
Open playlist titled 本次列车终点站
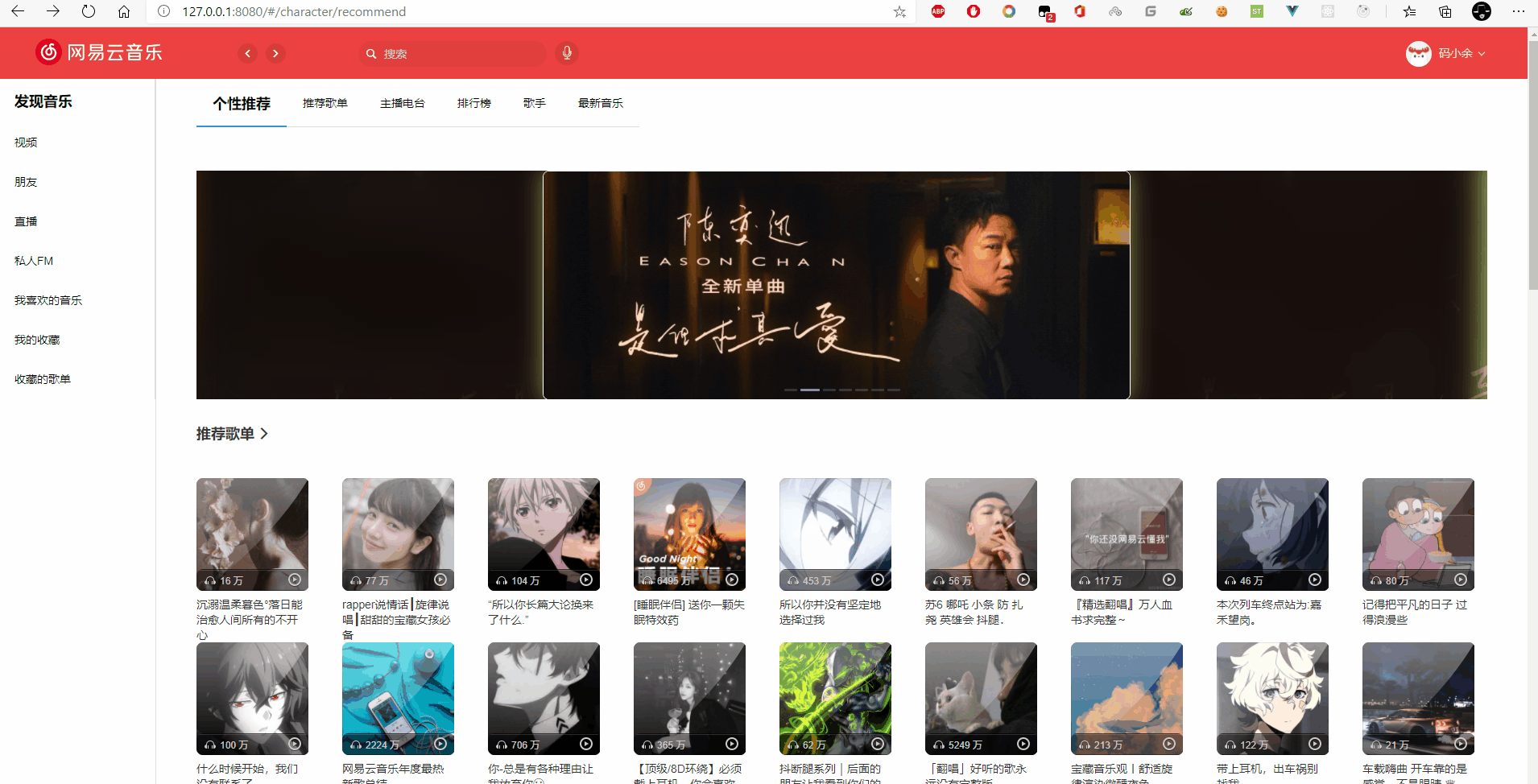1269,613
